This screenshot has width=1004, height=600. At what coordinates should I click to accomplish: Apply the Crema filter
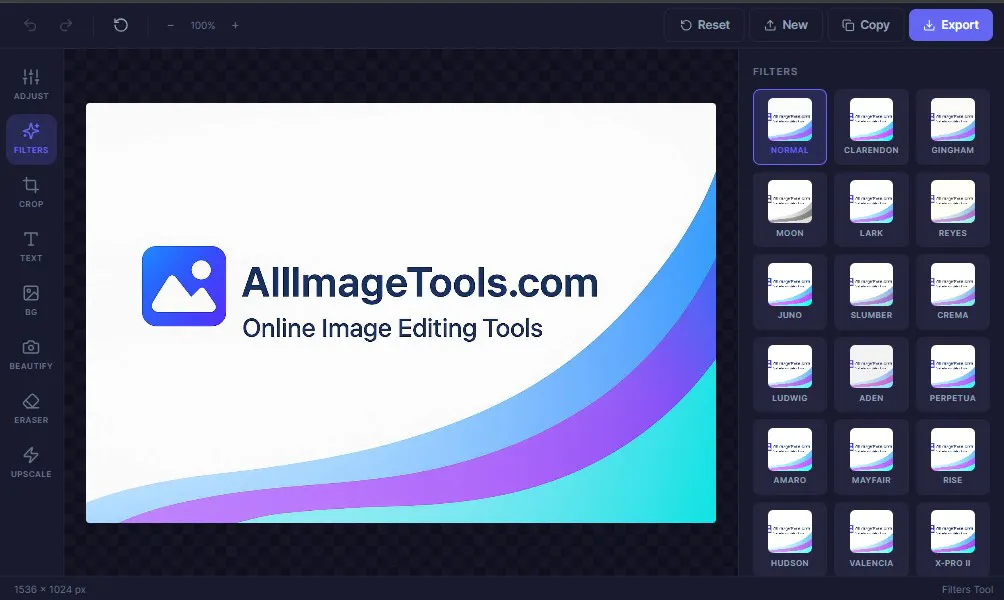click(952, 292)
